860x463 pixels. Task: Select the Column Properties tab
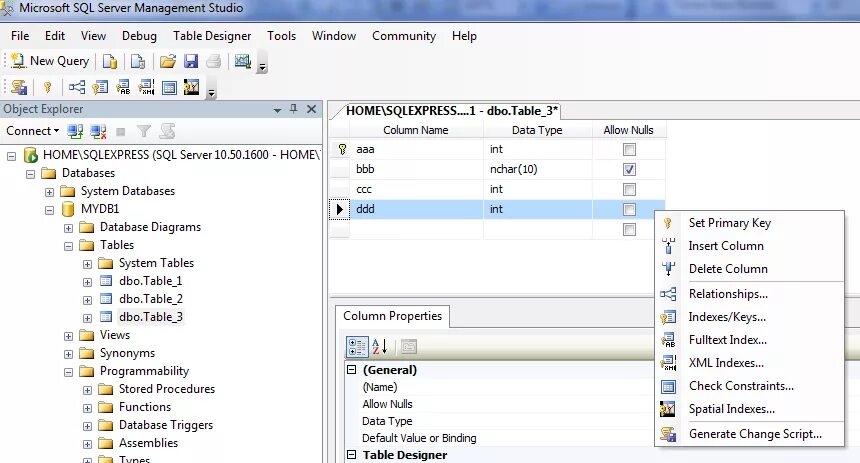(x=392, y=316)
